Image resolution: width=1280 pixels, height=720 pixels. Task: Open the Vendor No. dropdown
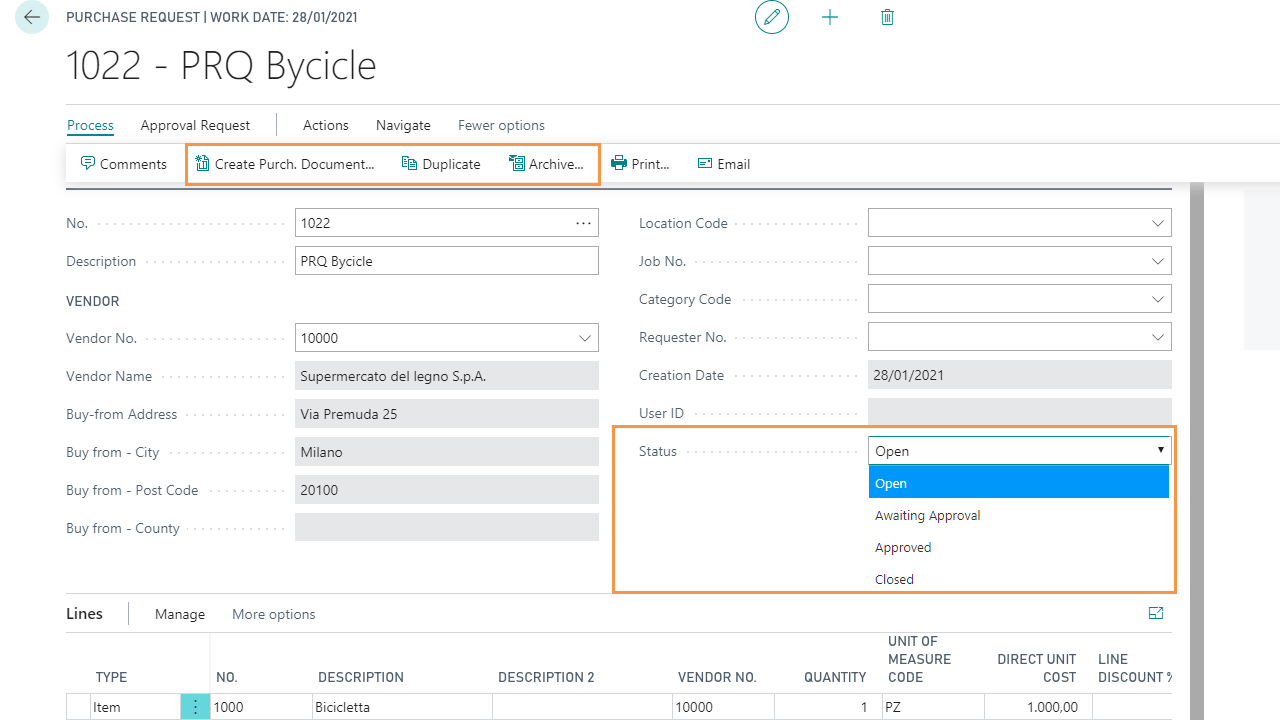(x=585, y=338)
